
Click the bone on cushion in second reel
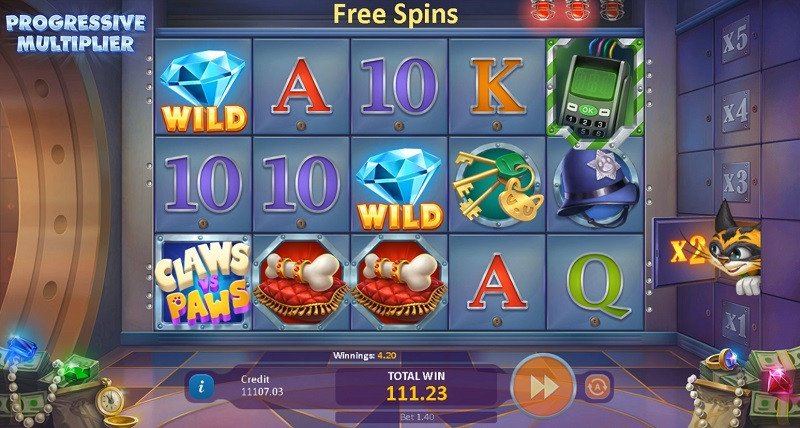301,282
